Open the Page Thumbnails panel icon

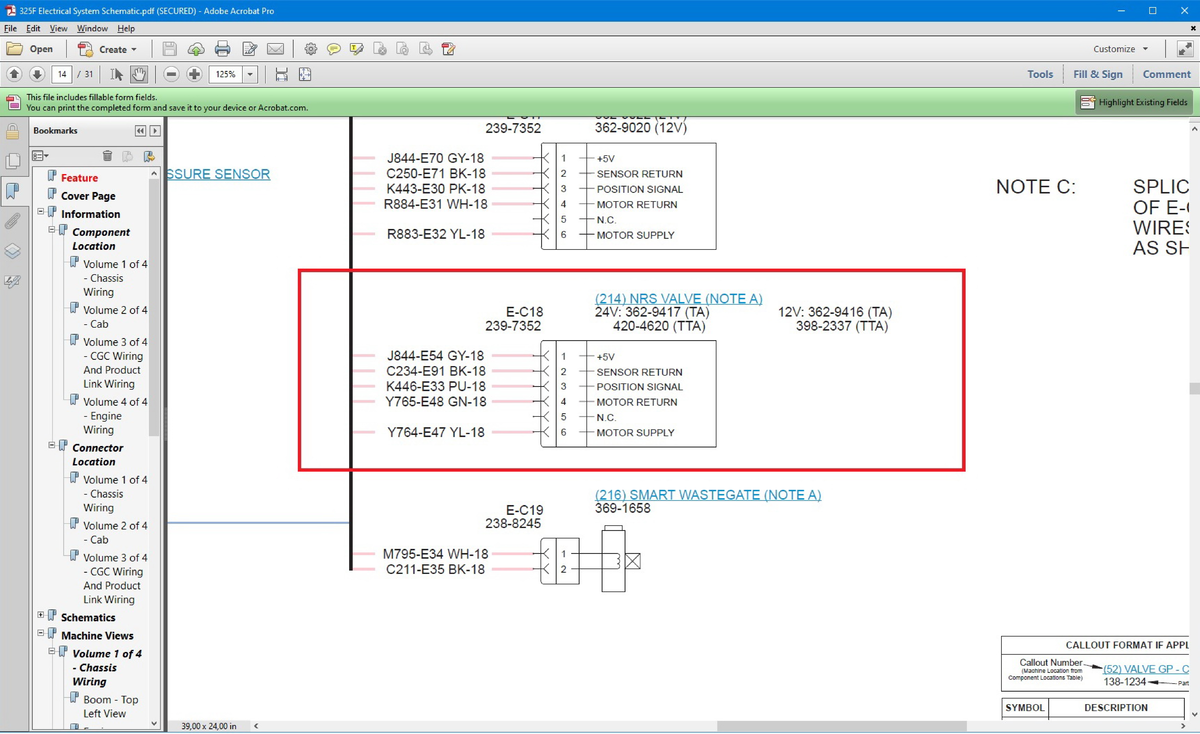click(13, 161)
